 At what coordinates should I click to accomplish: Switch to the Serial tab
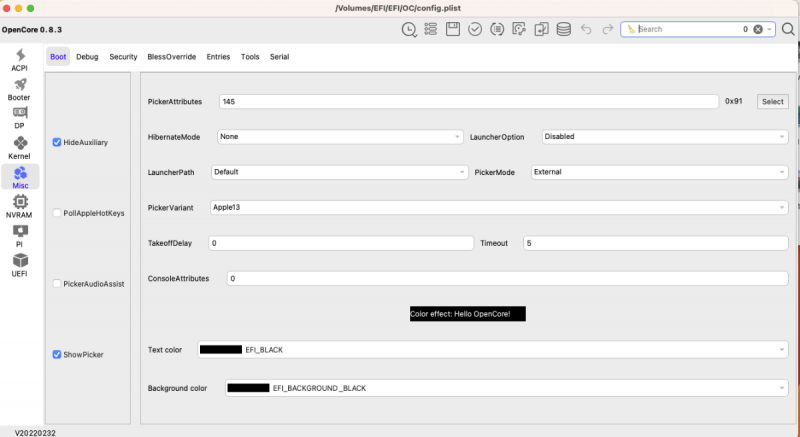coord(280,57)
